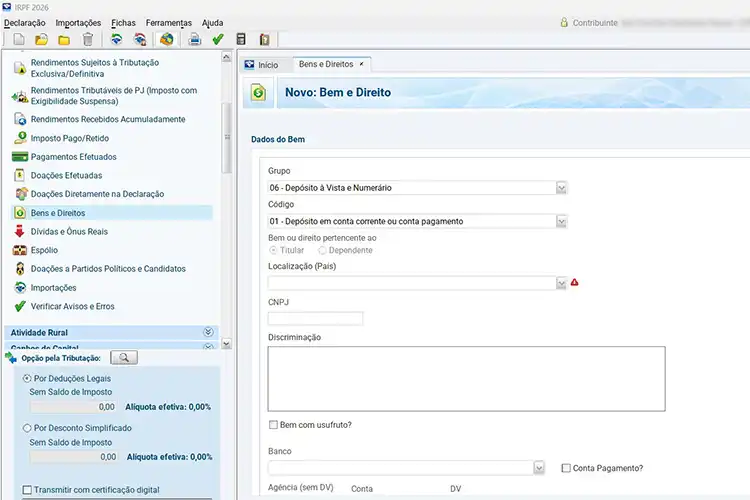Click inside the Discriminação text area
The width and height of the screenshot is (750, 500).
(466, 378)
